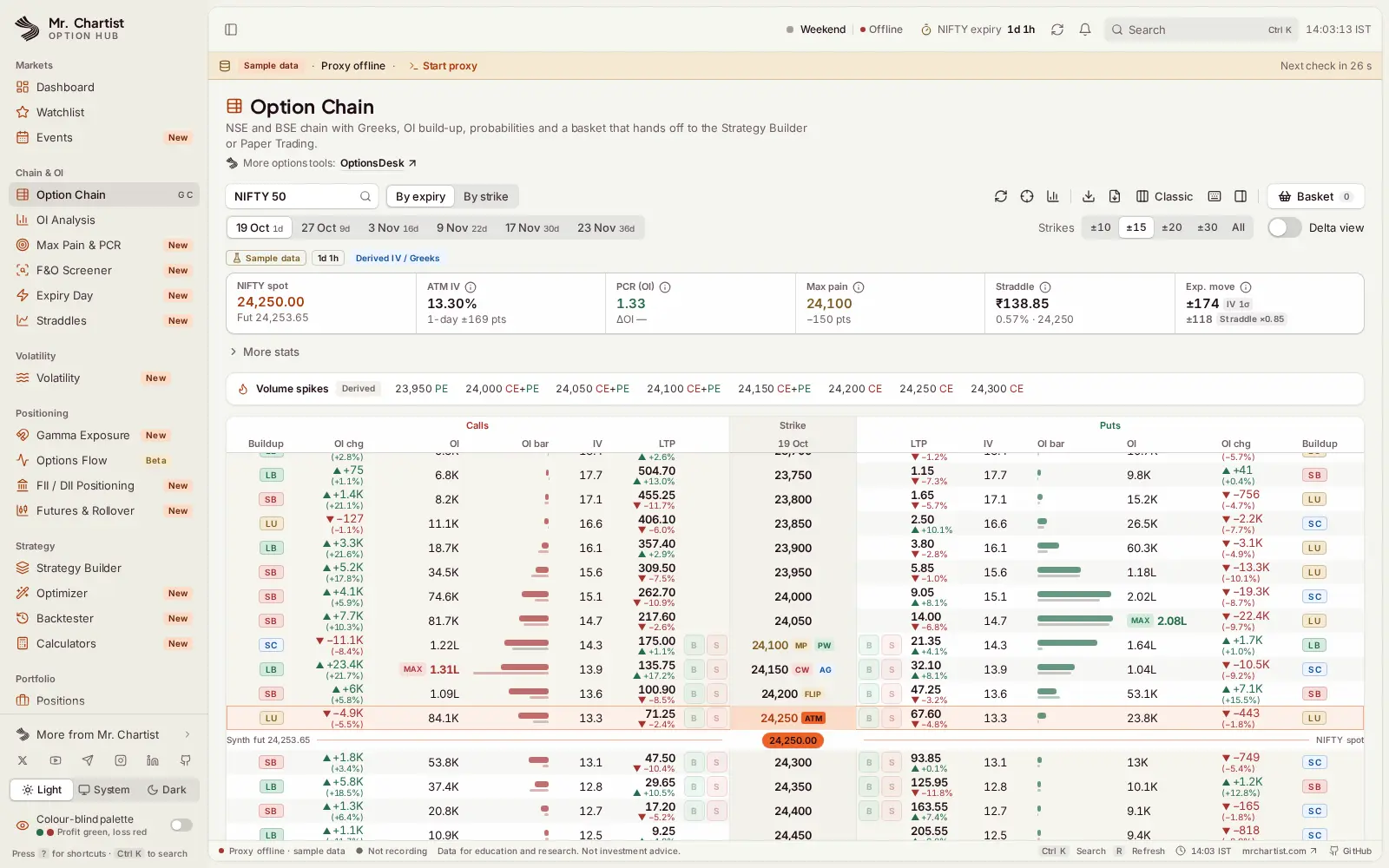Open the Classic layout selector

(x=1164, y=196)
